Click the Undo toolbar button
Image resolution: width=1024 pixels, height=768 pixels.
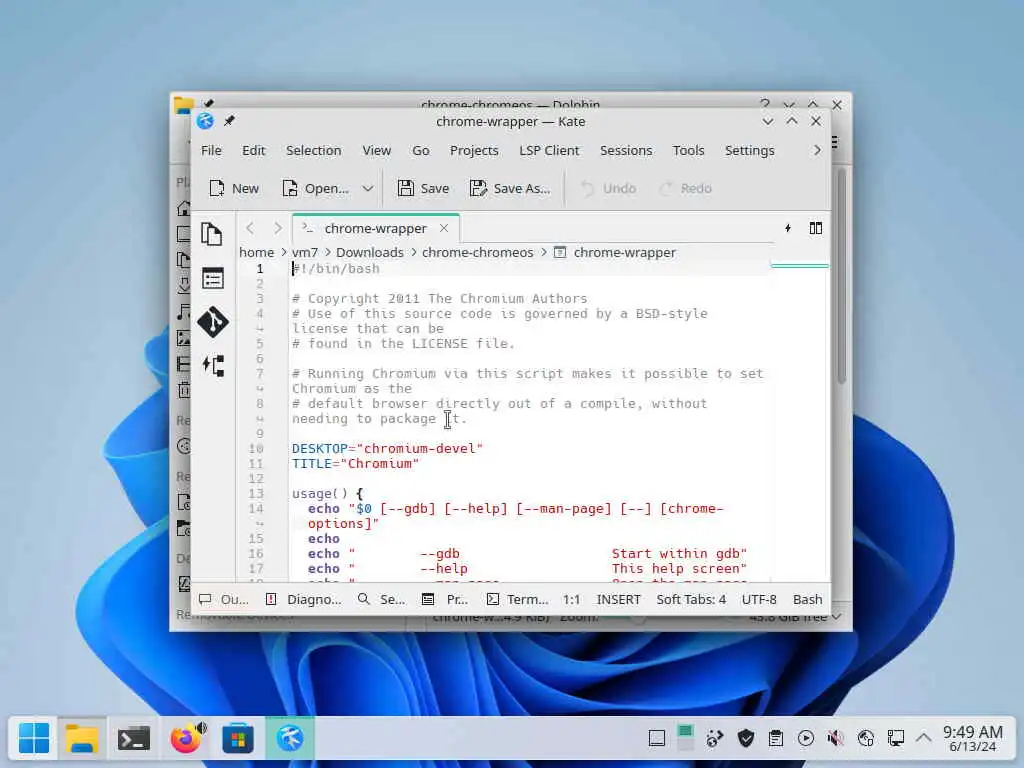click(x=609, y=189)
